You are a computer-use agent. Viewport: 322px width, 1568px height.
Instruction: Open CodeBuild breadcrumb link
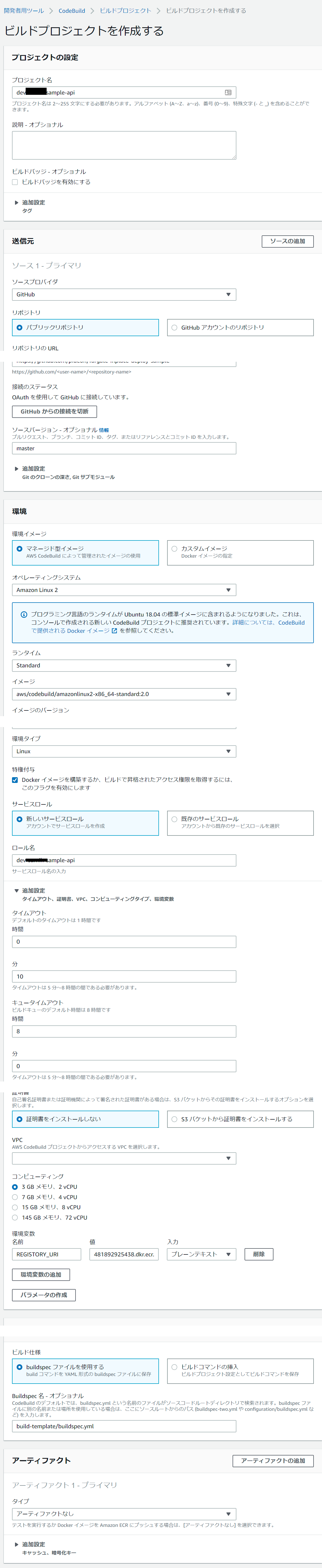(x=72, y=11)
